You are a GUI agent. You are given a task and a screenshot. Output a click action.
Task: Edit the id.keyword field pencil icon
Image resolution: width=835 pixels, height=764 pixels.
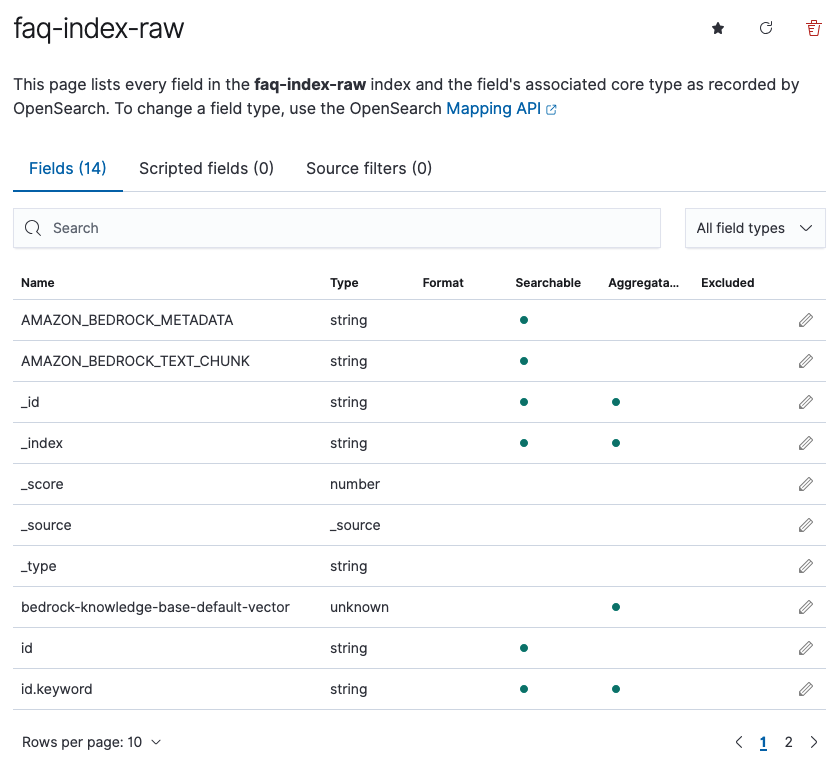[806, 689]
